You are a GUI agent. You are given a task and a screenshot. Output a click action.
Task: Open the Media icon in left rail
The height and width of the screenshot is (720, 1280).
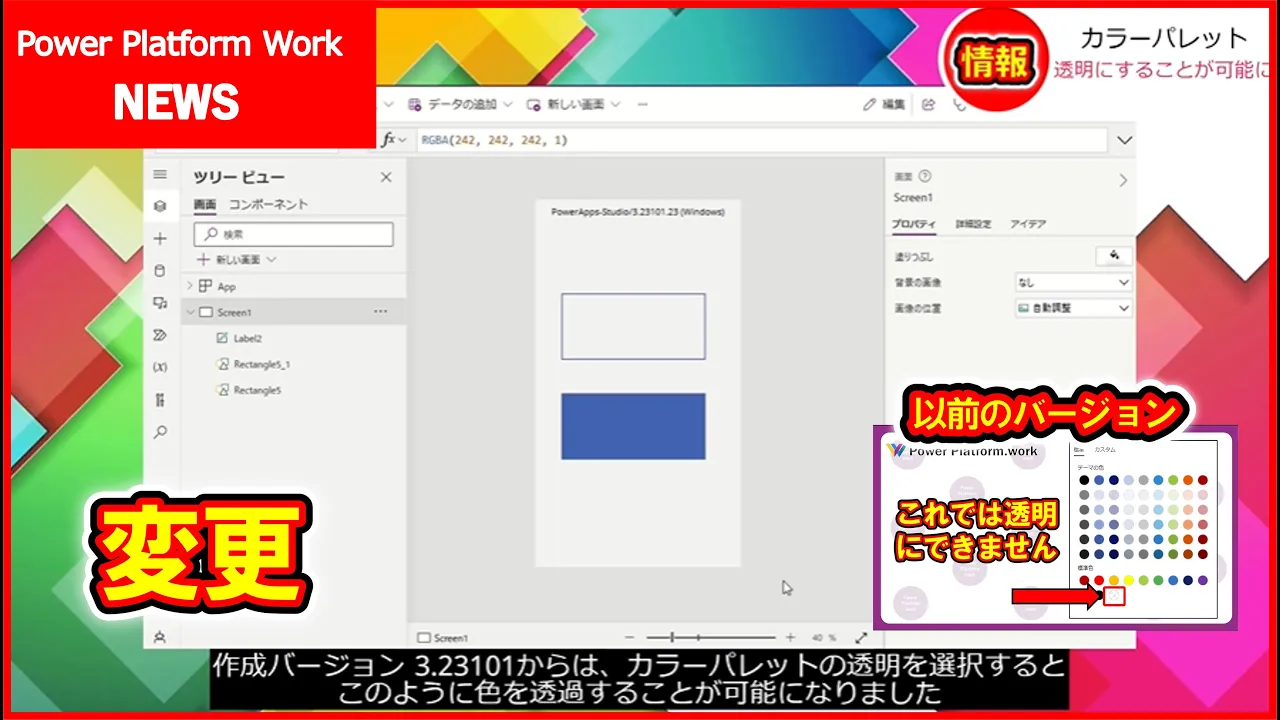pyautogui.click(x=160, y=303)
